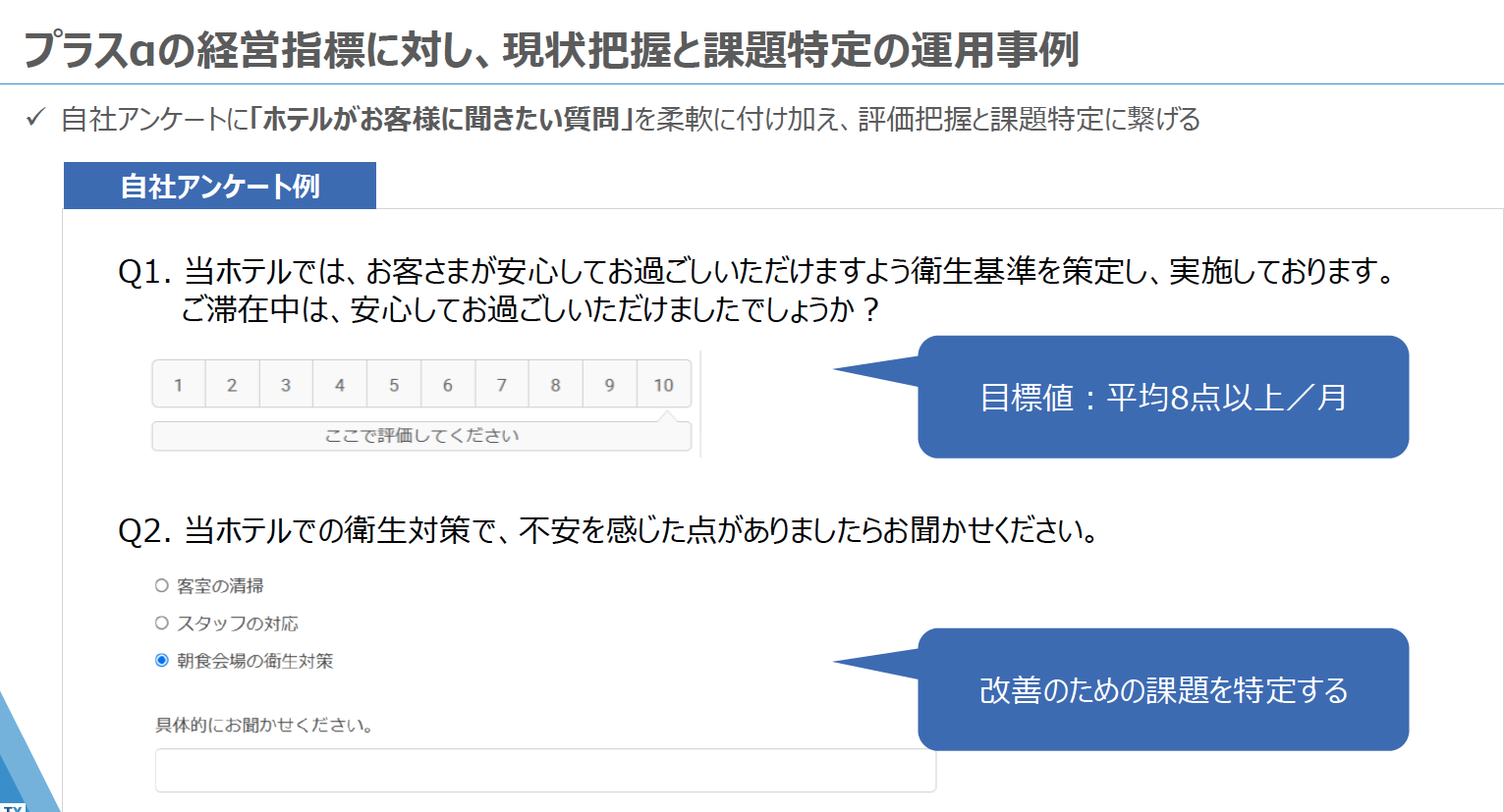This screenshot has height=812, width=1504.
Task: Click the slide title プラスαの経営指標
Action: 550,49
